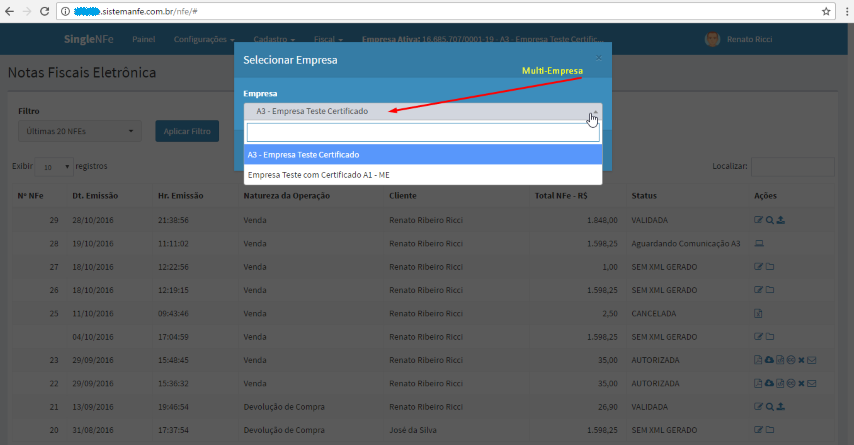The image size is (854, 445).
Task: Click cloud download icon for NFe 23
Action: pos(768,359)
